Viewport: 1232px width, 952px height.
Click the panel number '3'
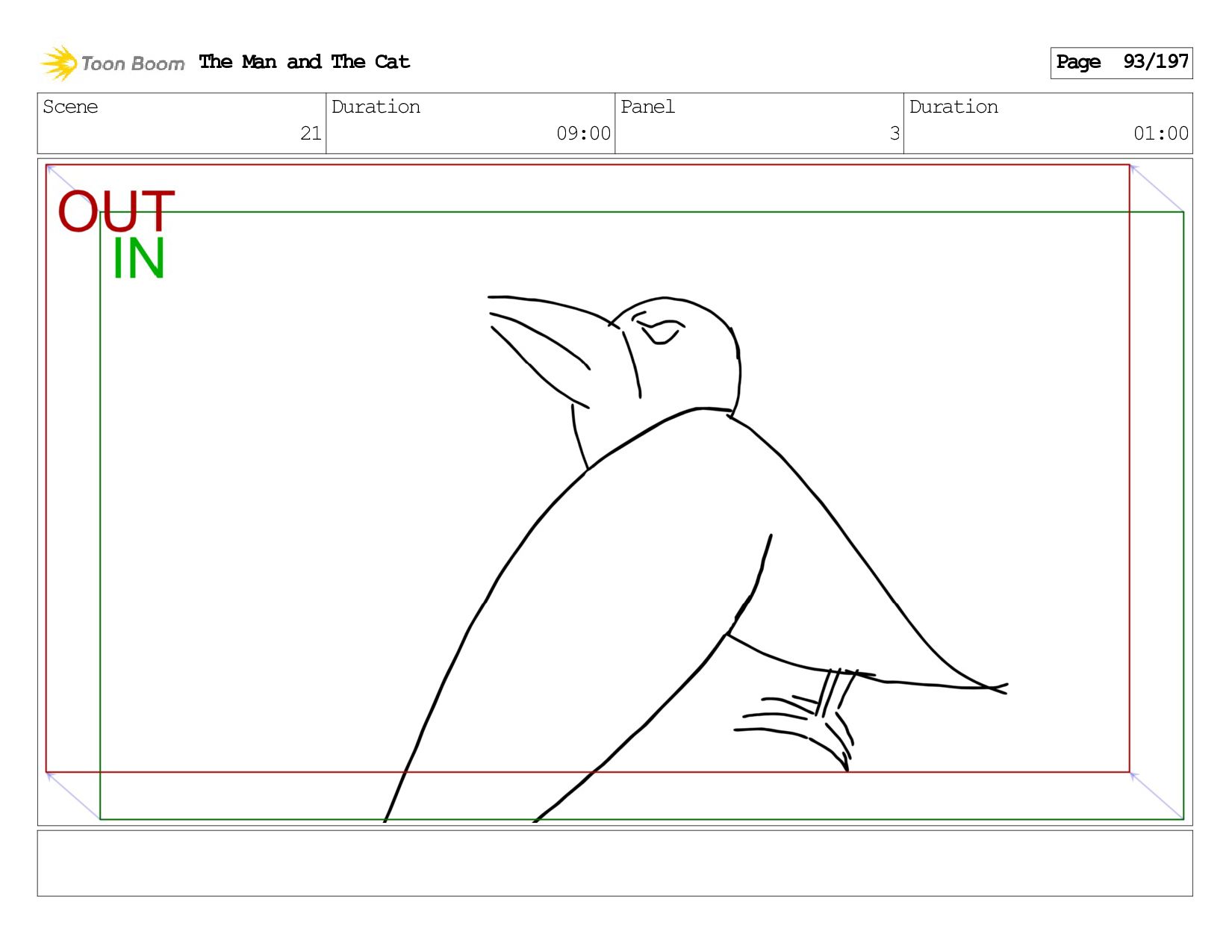895,134
